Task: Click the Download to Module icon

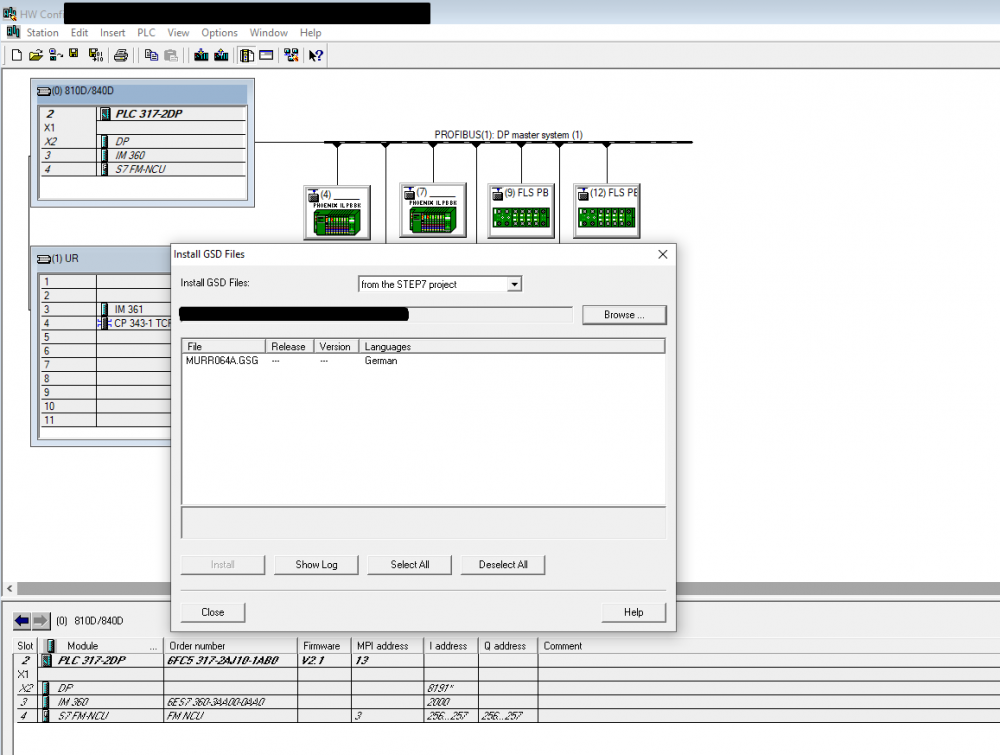Action: tap(202, 55)
